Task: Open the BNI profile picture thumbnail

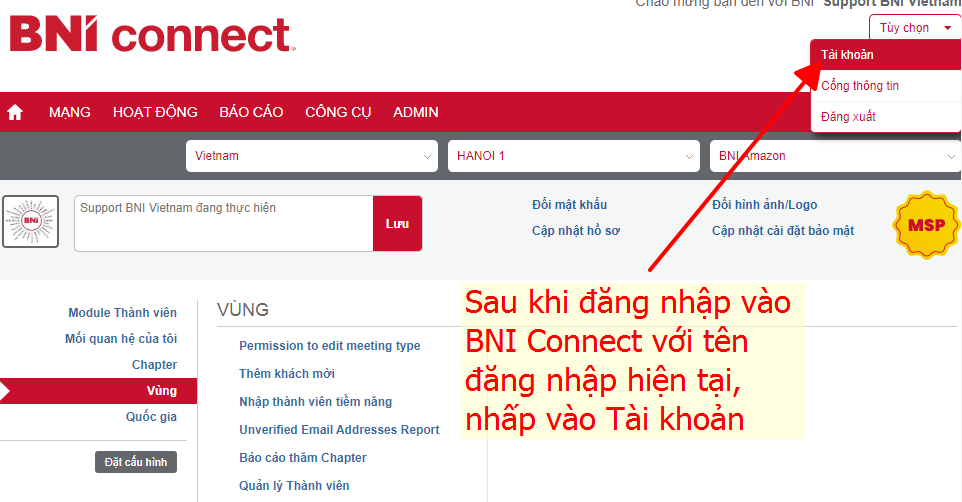Action: tap(31, 222)
